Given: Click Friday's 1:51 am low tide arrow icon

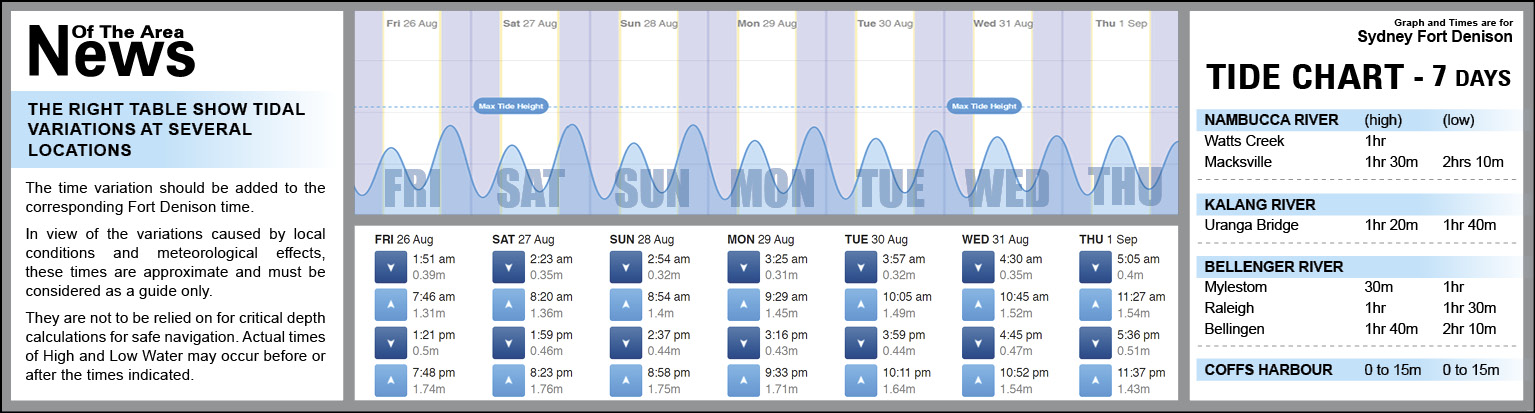Looking at the screenshot, I should click(389, 266).
